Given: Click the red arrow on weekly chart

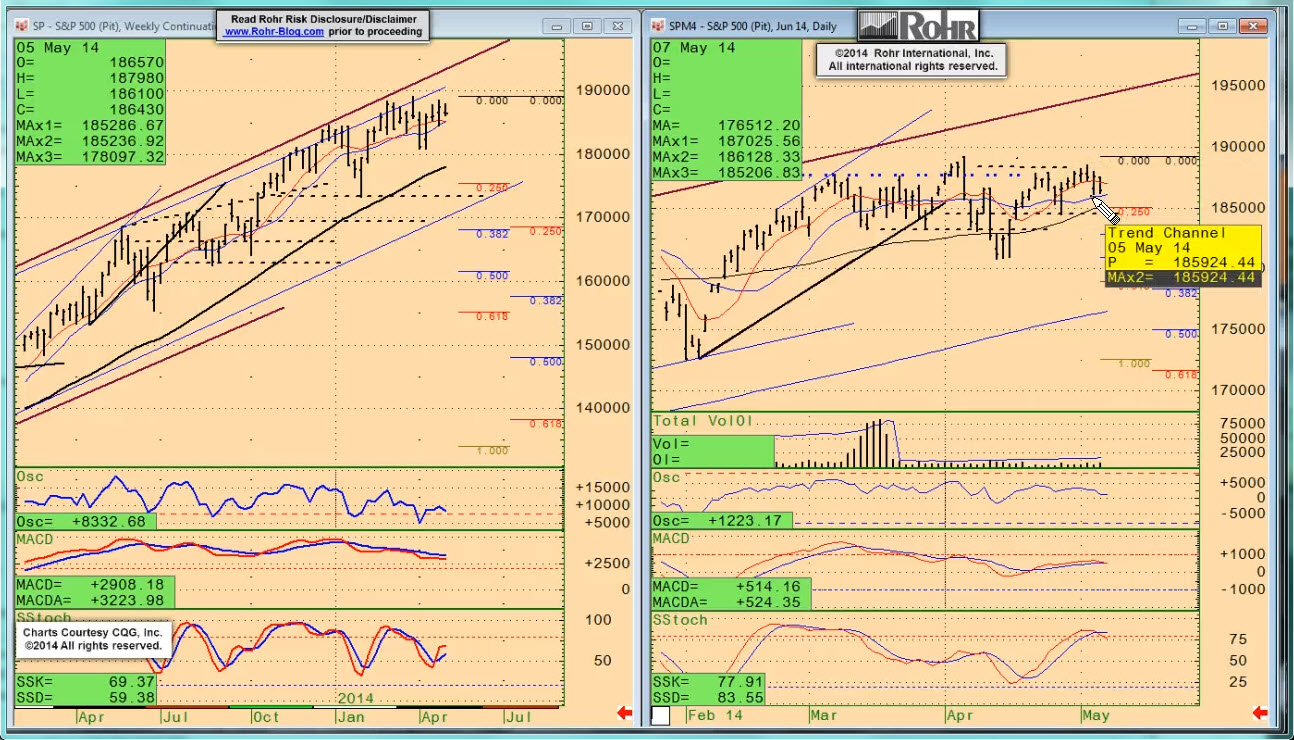Looking at the screenshot, I should (x=624, y=713).
